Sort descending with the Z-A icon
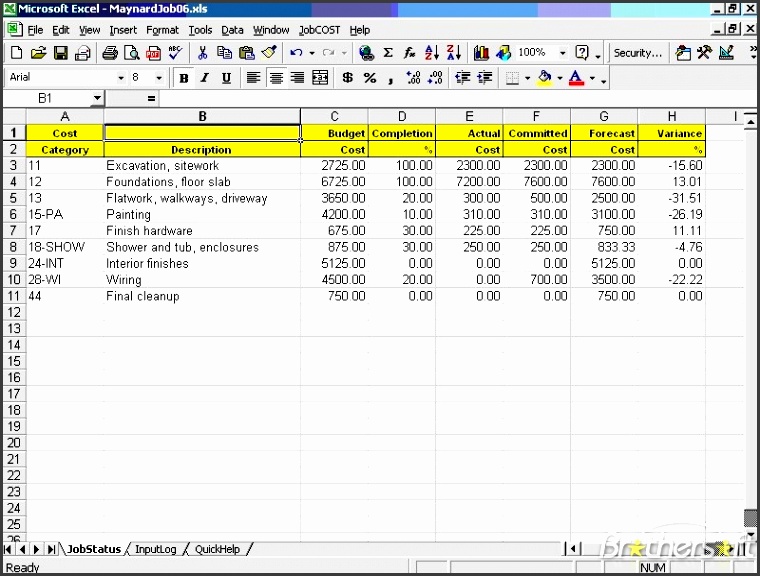The image size is (760, 576). tap(454, 53)
